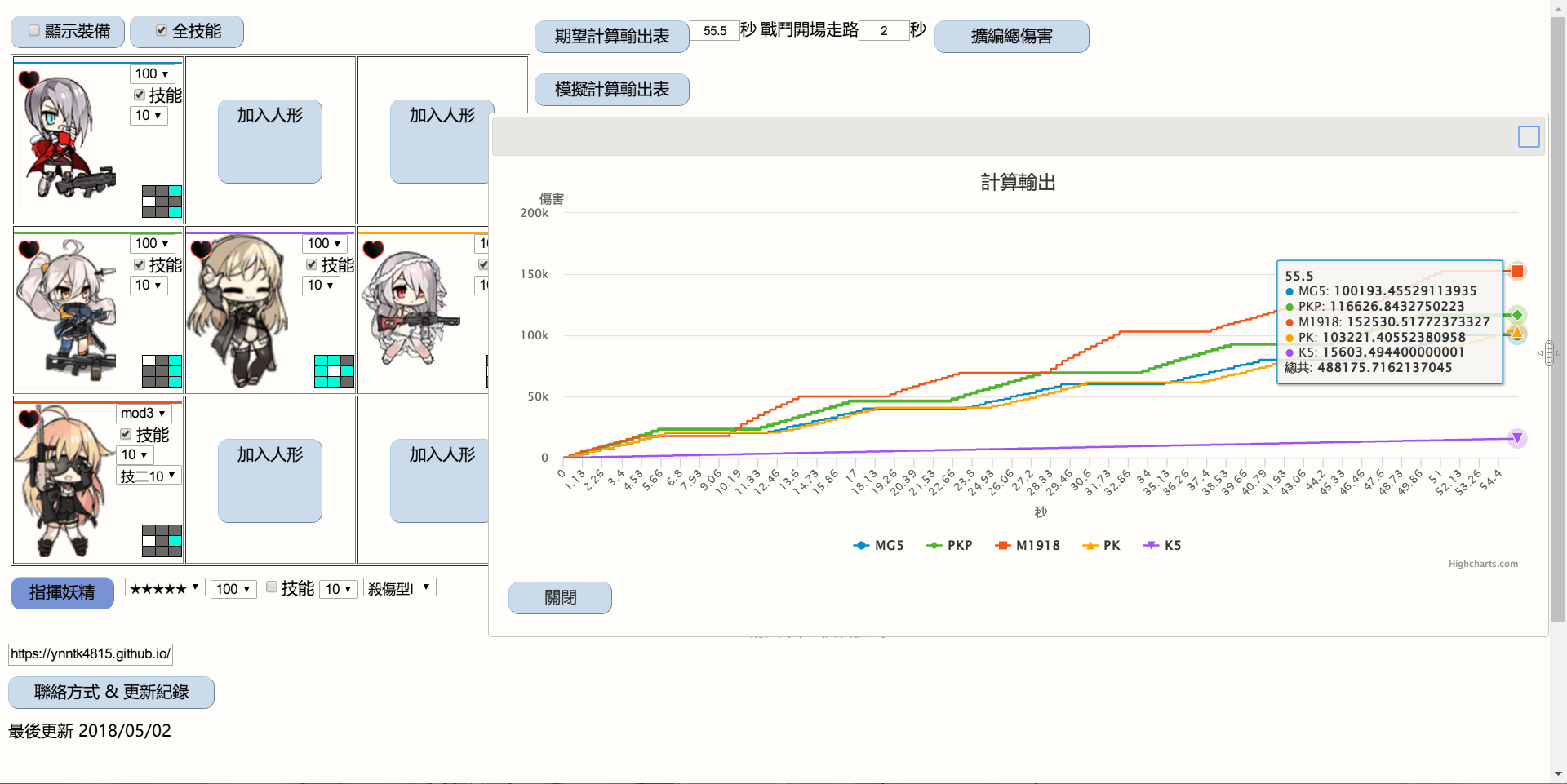This screenshot has width=1567, height=784.
Task: Open the skill level 10 dropdown on M1918 card
Action: 135,454
